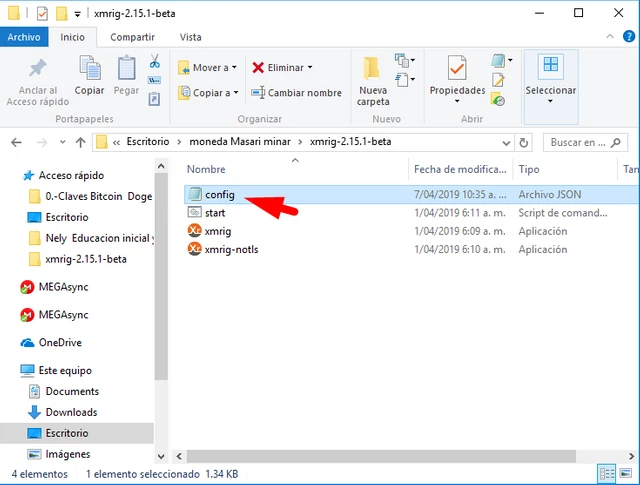Click the navigation pane up scroll arrow
The height and width of the screenshot is (485, 640).
tap(161, 167)
